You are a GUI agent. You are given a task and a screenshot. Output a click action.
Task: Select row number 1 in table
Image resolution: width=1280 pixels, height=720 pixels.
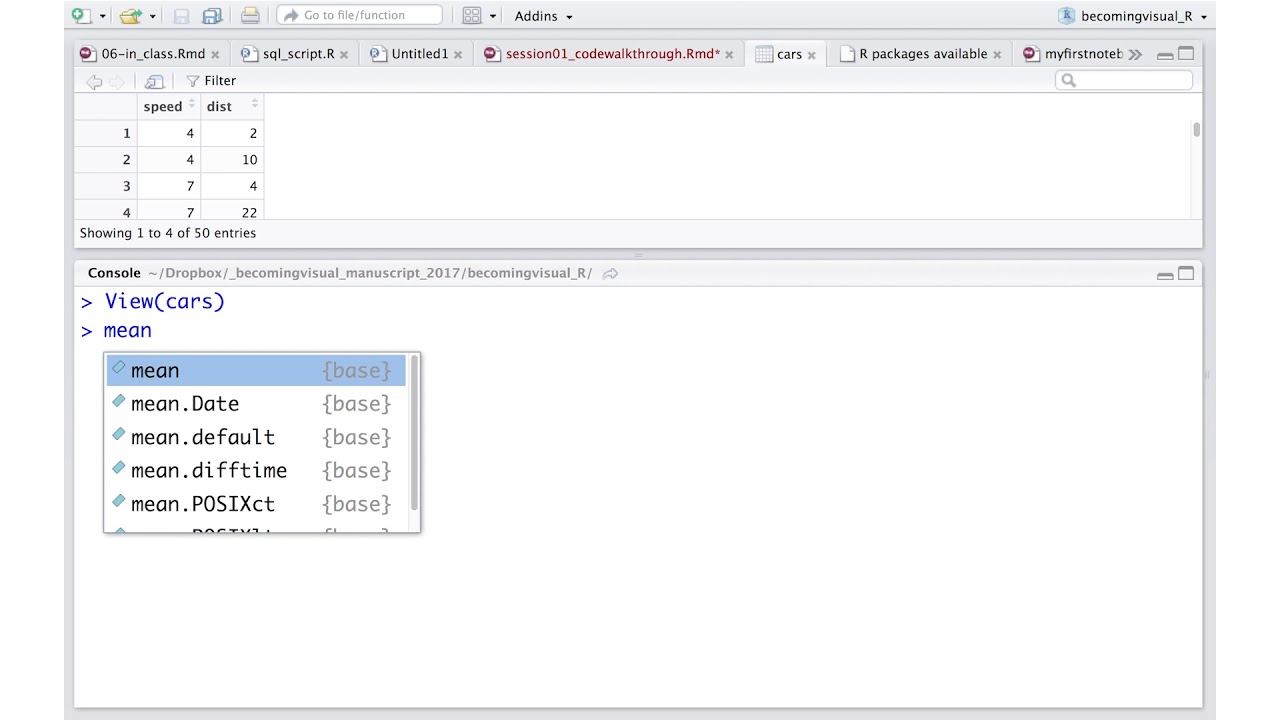click(106, 133)
